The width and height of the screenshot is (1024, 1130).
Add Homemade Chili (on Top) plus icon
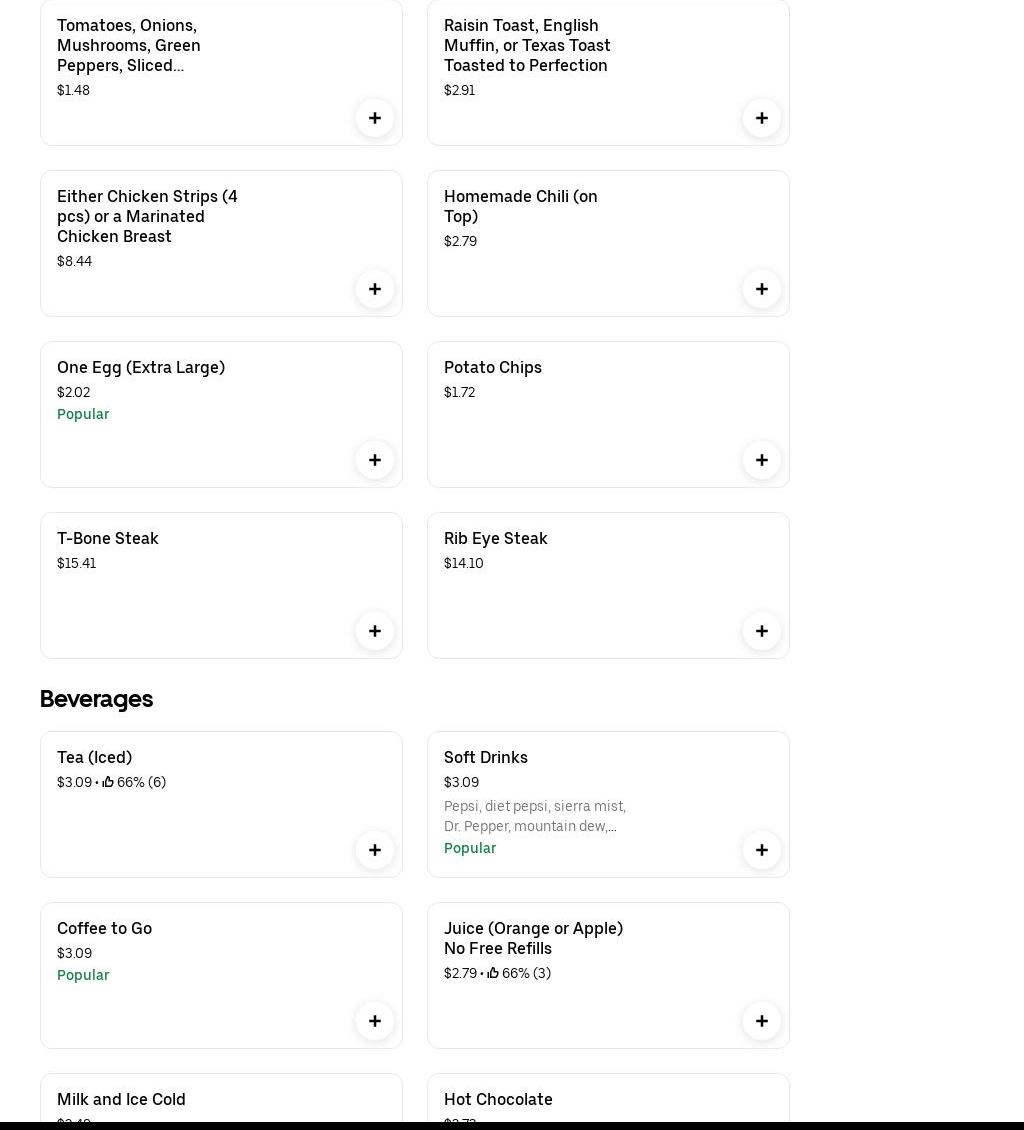point(762,289)
